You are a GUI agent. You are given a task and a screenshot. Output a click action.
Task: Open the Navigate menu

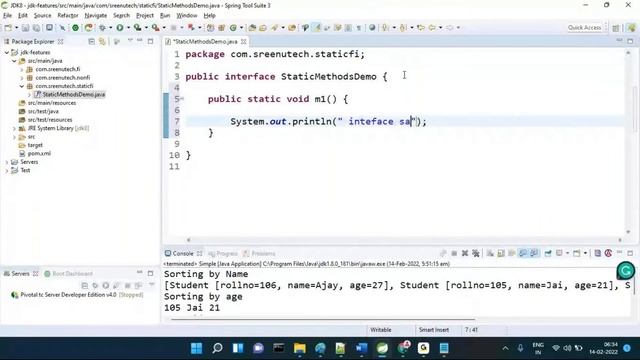pos(96,16)
